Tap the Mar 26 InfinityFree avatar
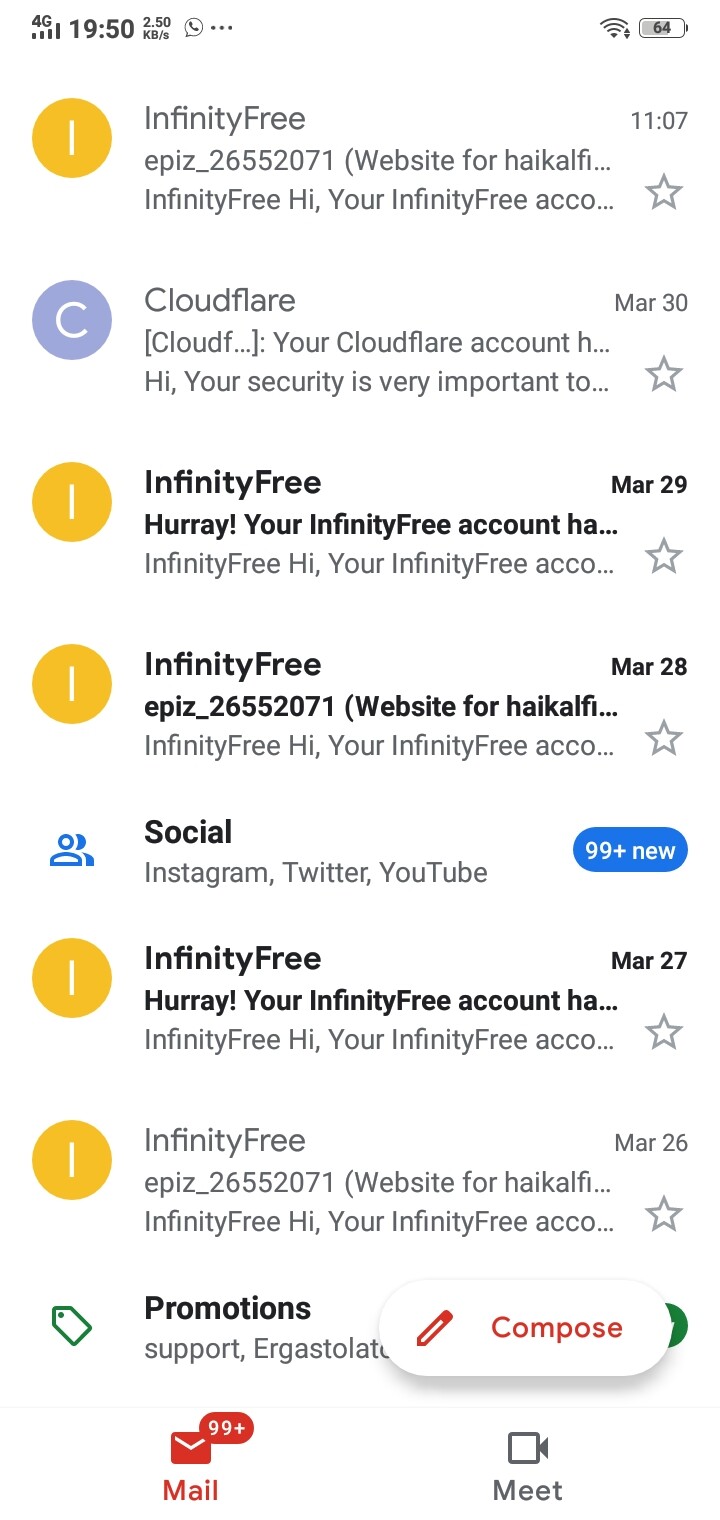This screenshot has height=1520, width=720. click(x=72, y=1160)
